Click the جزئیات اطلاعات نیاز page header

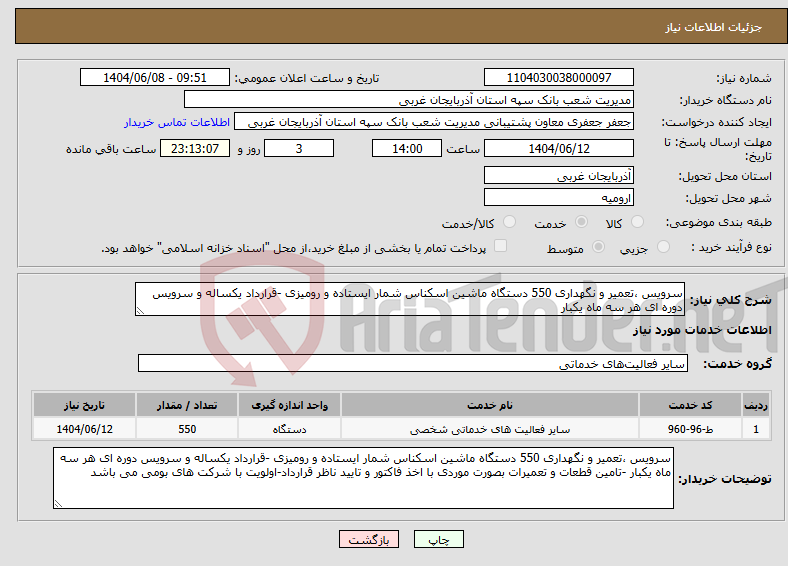(x=714, y=27)
